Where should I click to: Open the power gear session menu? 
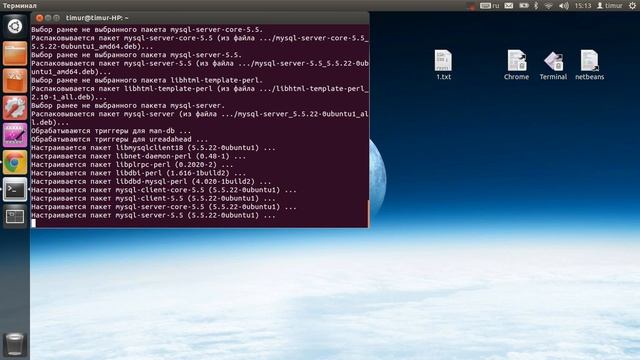click(632, 6)
